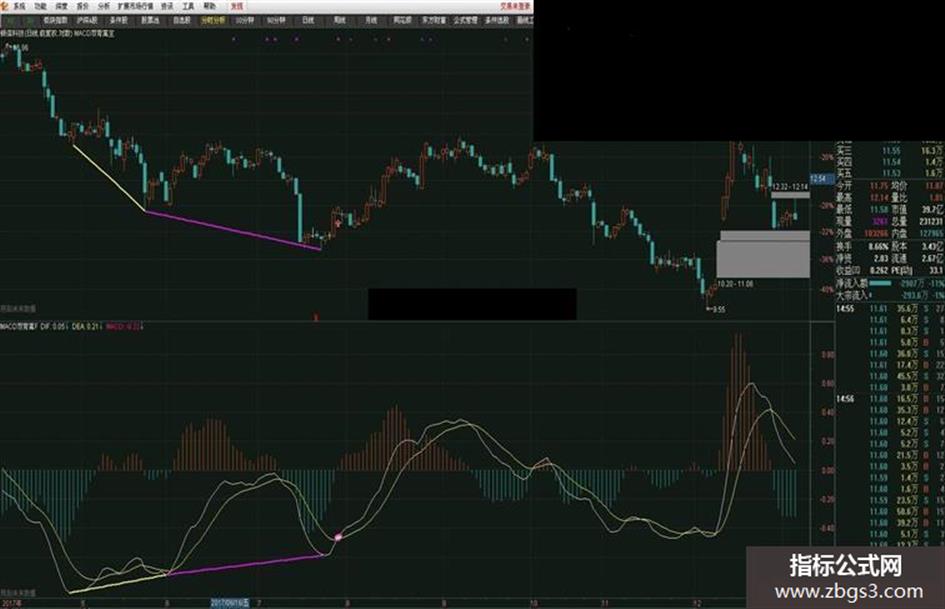Click the 交易未登录 login link
Image resolution: width=945 pixels, height=609 pixels.
[515, 6]
